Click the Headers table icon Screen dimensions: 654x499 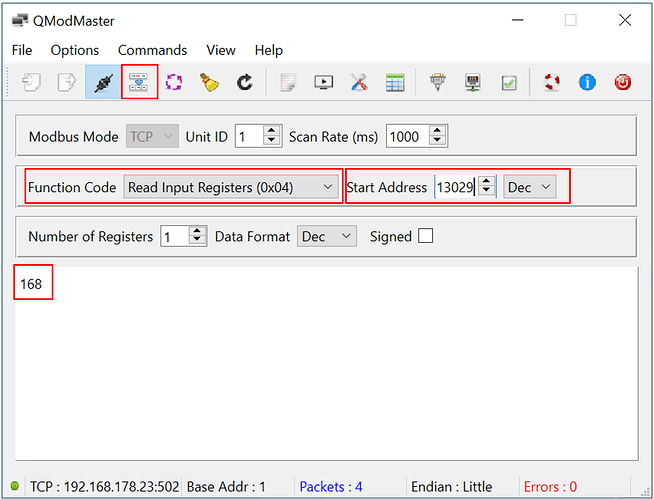pyautogui.click(x=395, y=82)
